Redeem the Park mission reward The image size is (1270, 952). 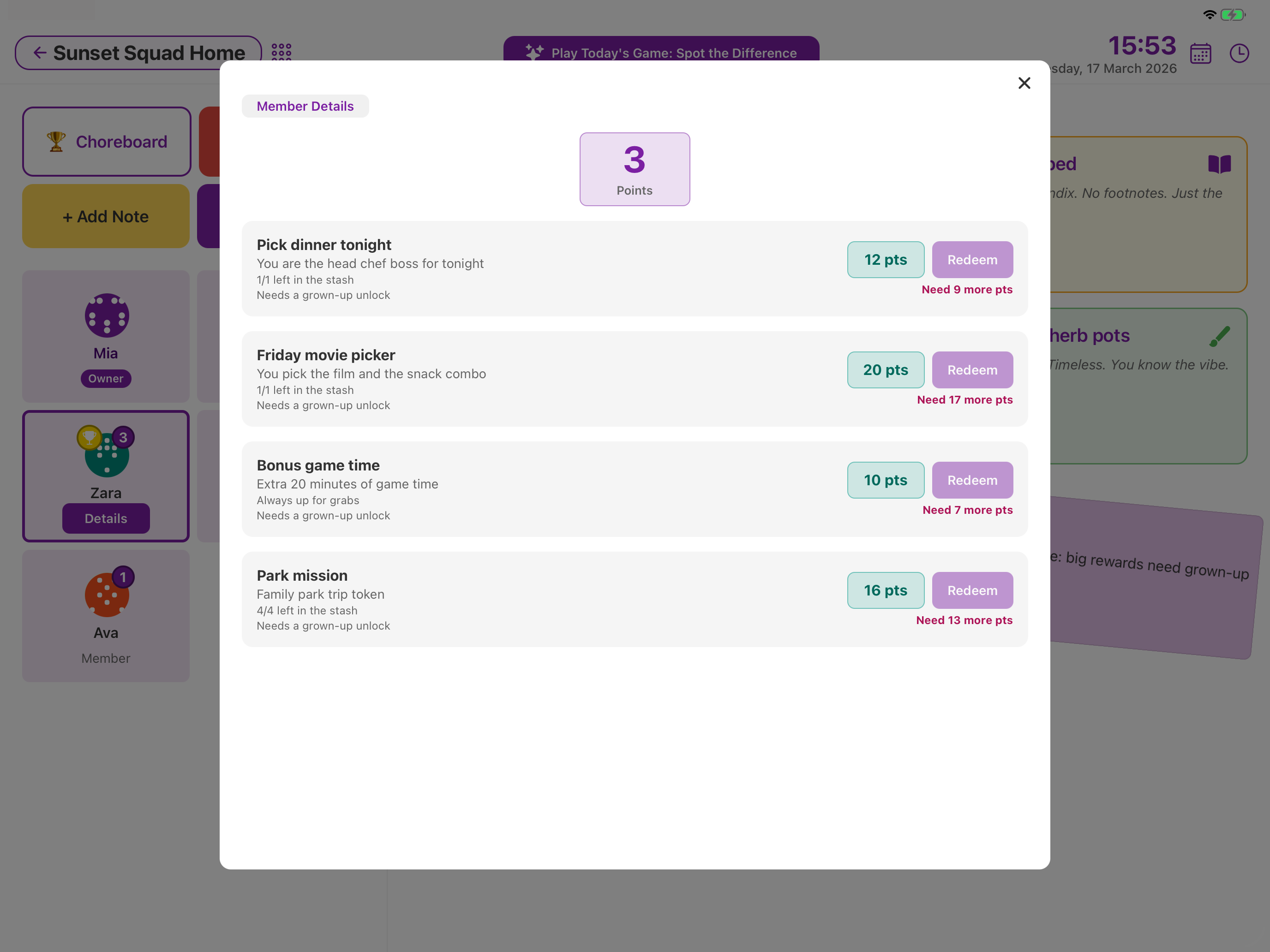pos(972,590)
